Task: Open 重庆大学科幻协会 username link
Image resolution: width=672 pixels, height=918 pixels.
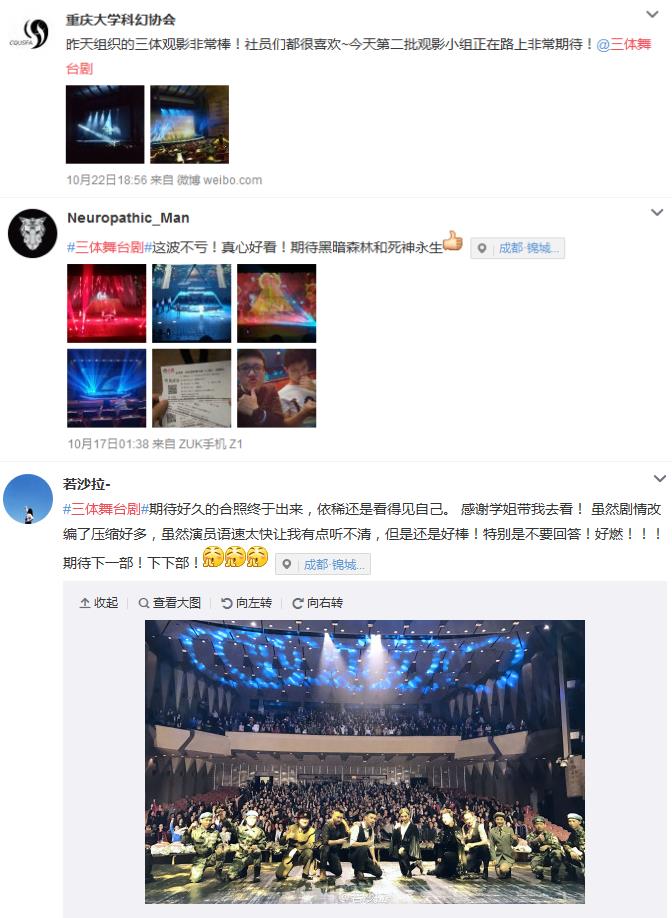Action: click(120, 20)
